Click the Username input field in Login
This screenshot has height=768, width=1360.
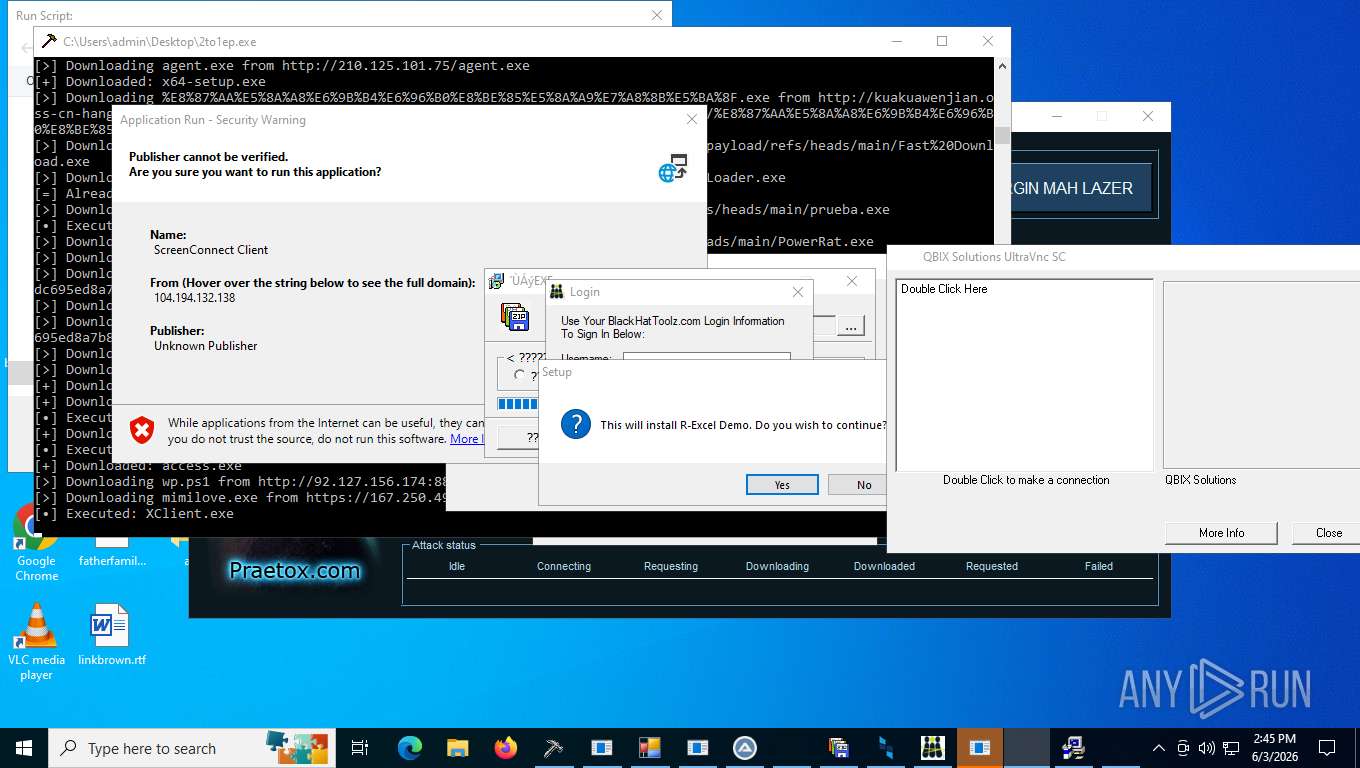point(706,356)
